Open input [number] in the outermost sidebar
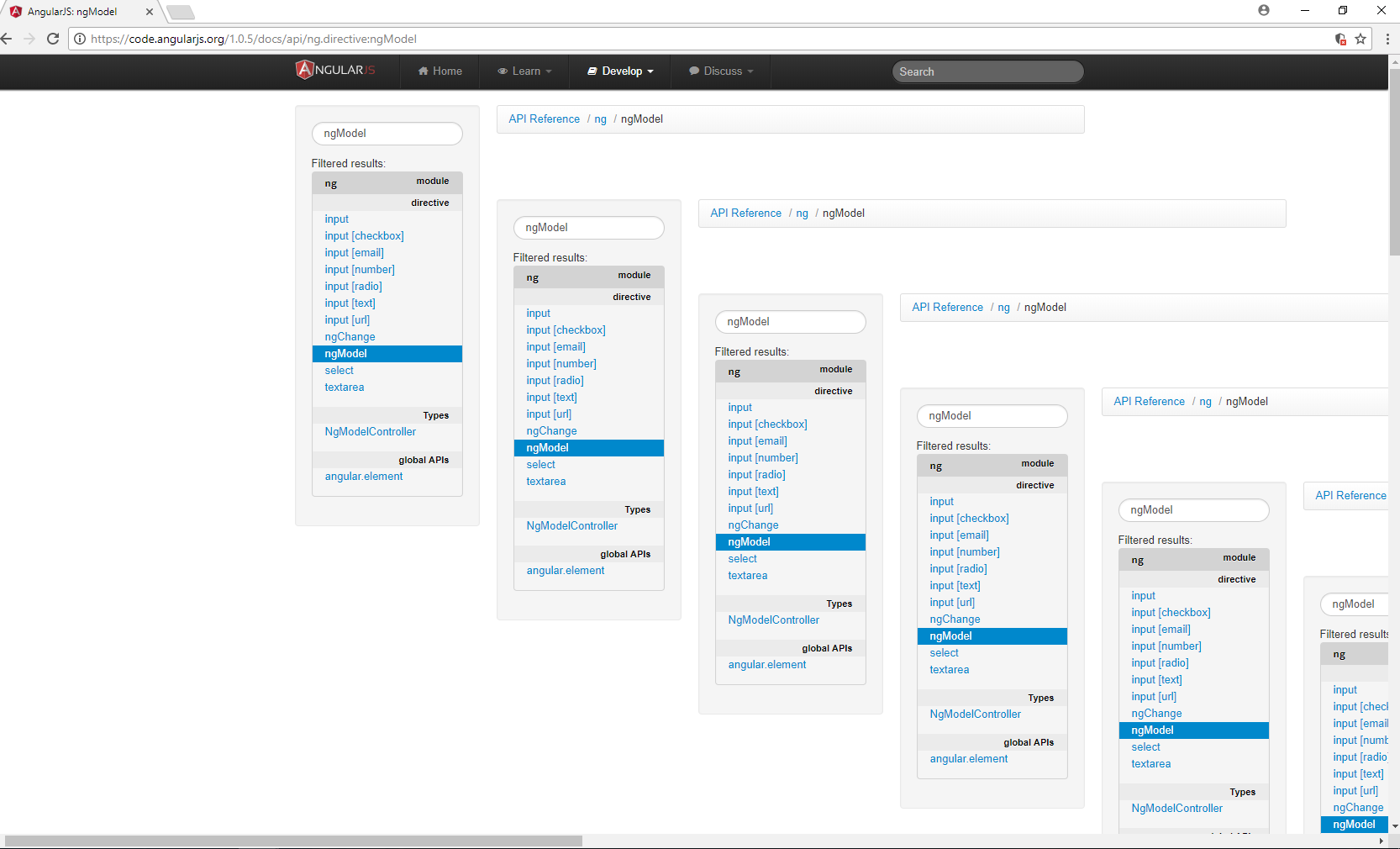The image size is (1400, 849). 360,270
